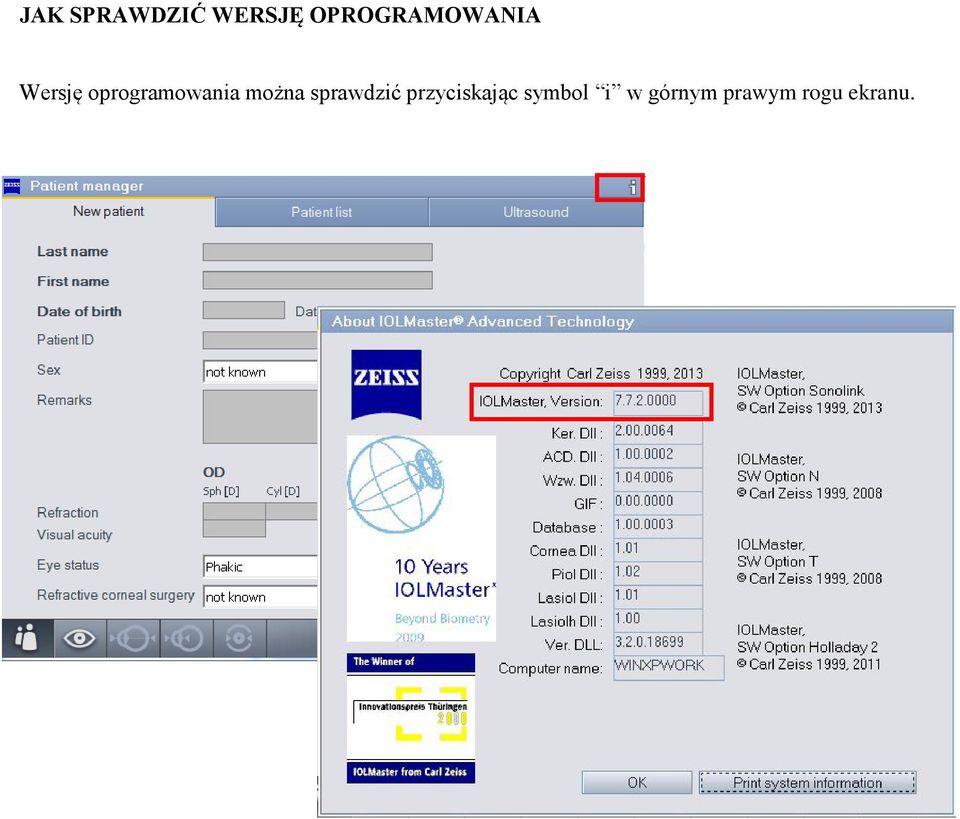This screenshot has width=960, height=819.
Task: Switch to the New patient tab
Action: click(x=108, y=211)
